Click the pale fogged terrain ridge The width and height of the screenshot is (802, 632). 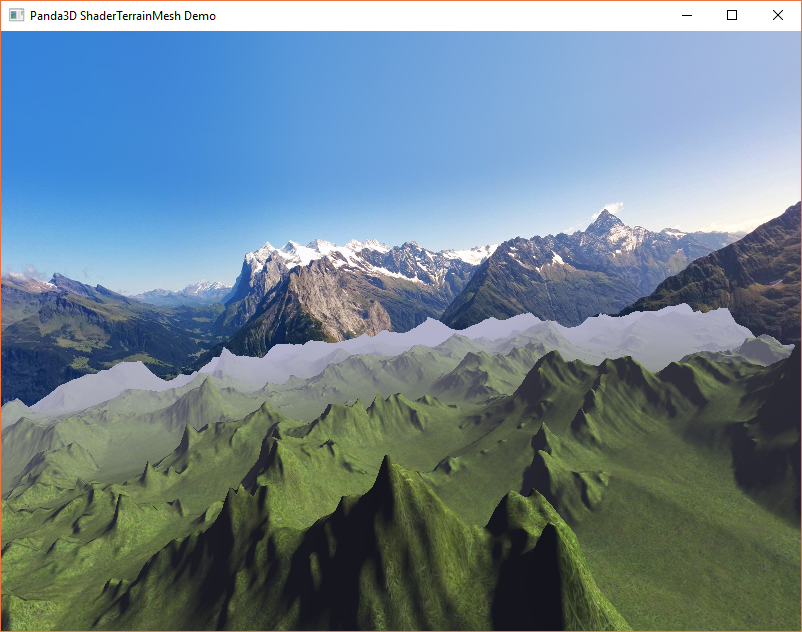pyautogui.click(x=400, y=340)
